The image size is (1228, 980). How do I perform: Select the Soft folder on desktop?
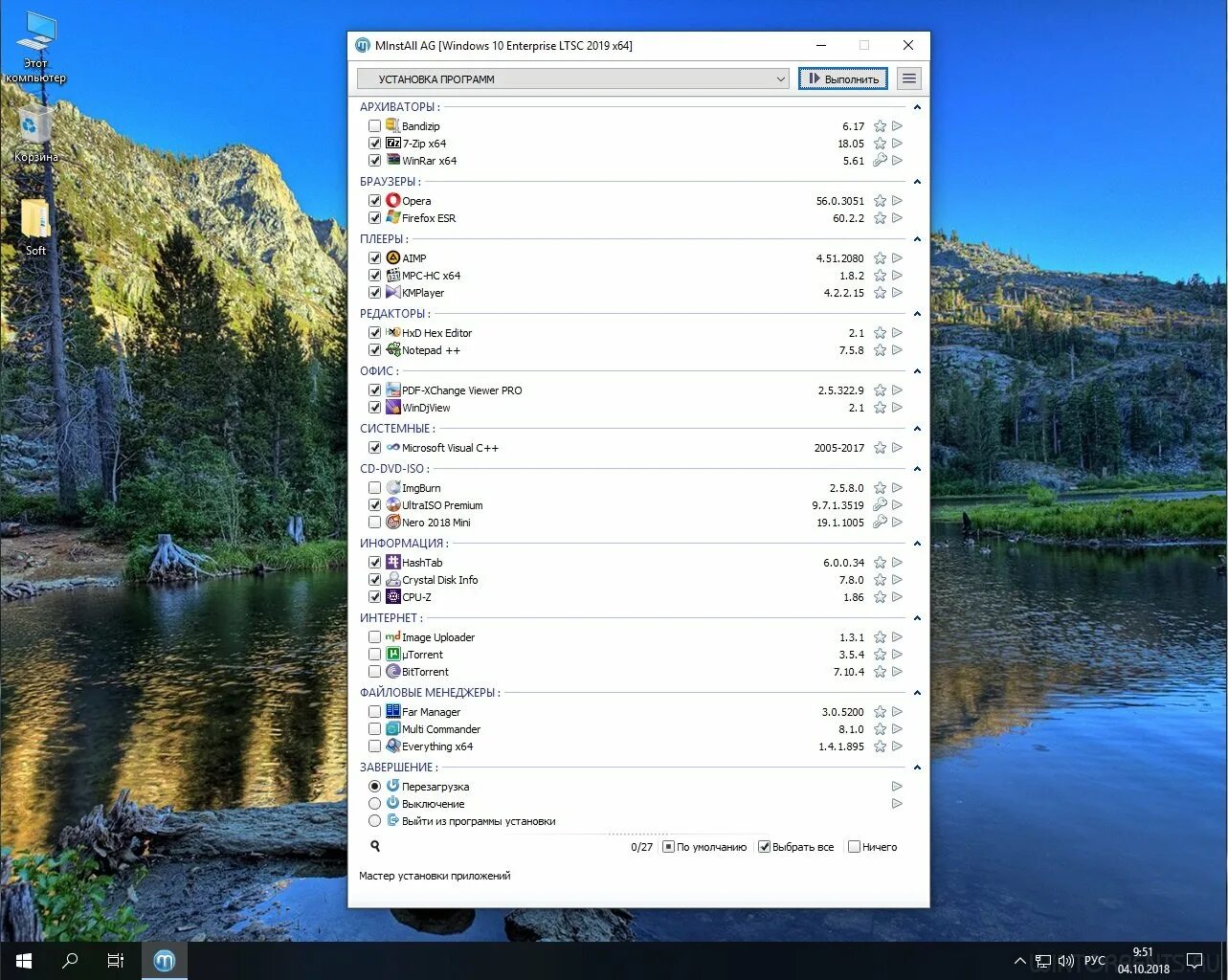click(35, 228)
